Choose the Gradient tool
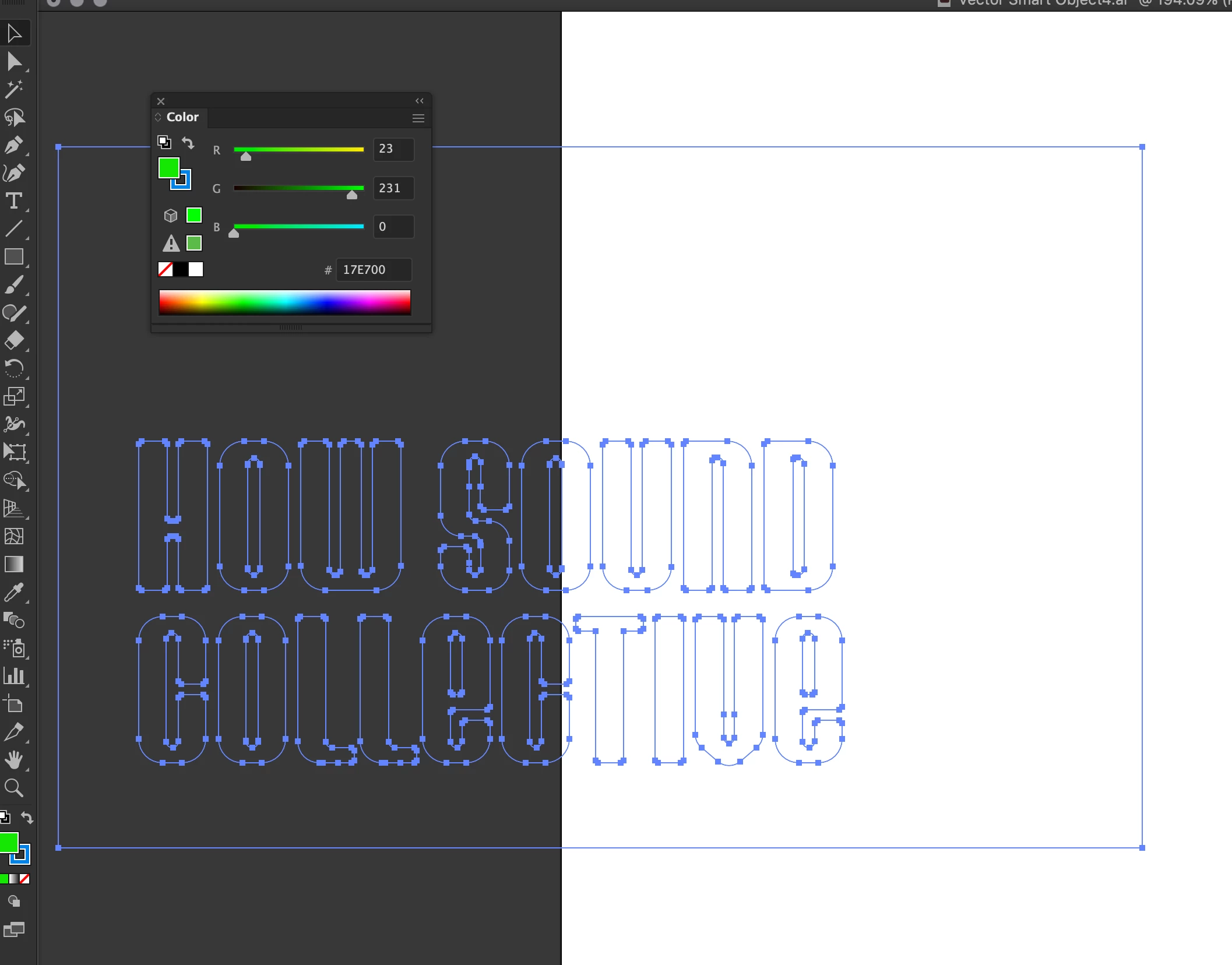 click(x=14, y=564)
